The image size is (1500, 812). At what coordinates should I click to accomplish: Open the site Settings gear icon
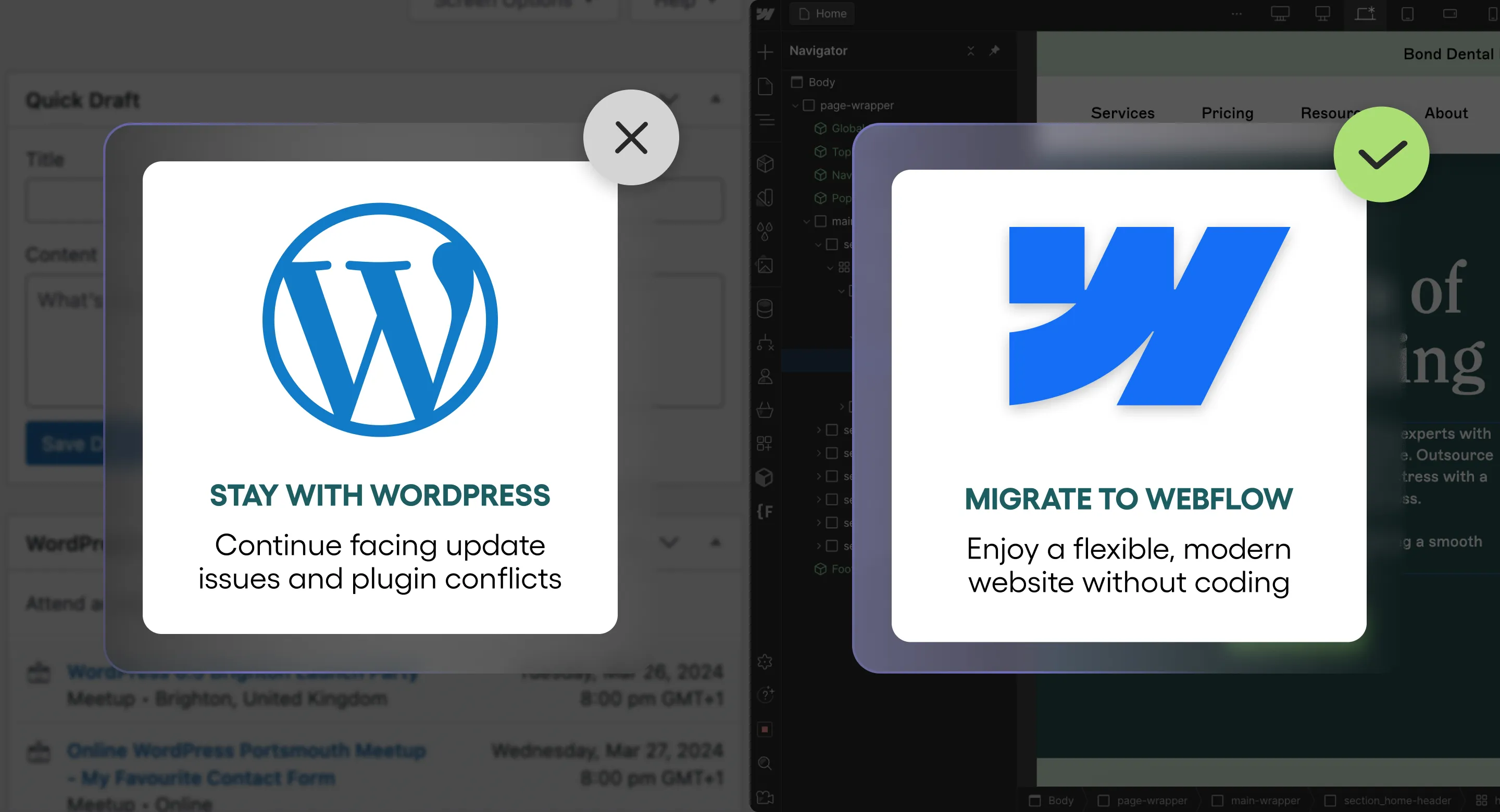pos(765,661)
